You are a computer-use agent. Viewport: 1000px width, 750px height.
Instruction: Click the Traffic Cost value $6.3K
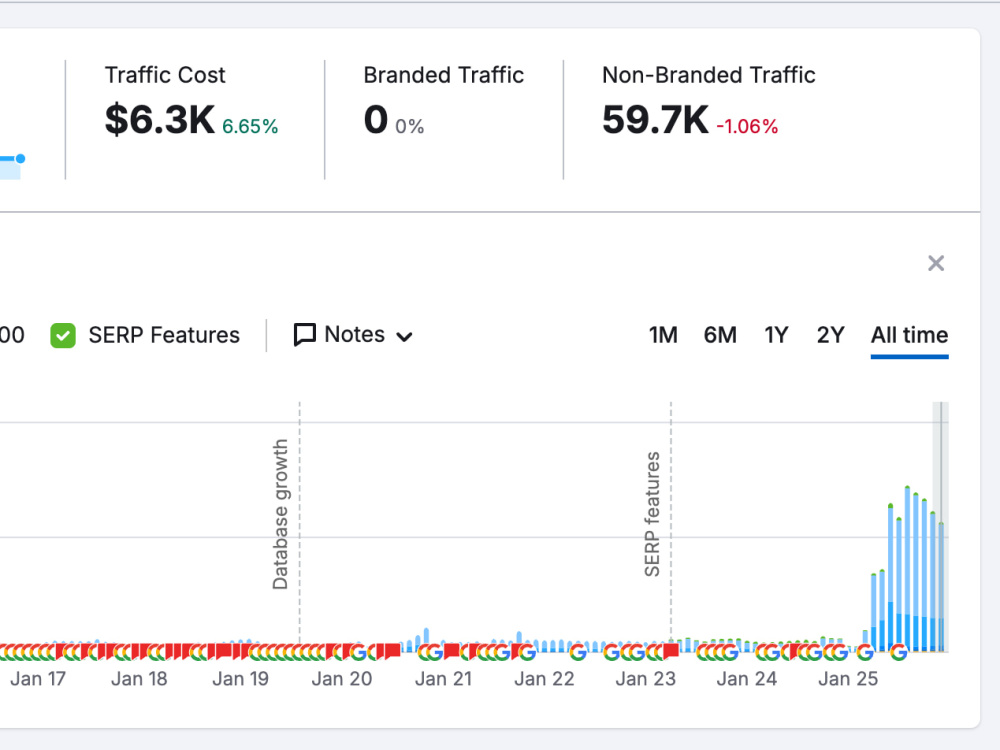tap(159, 119)
